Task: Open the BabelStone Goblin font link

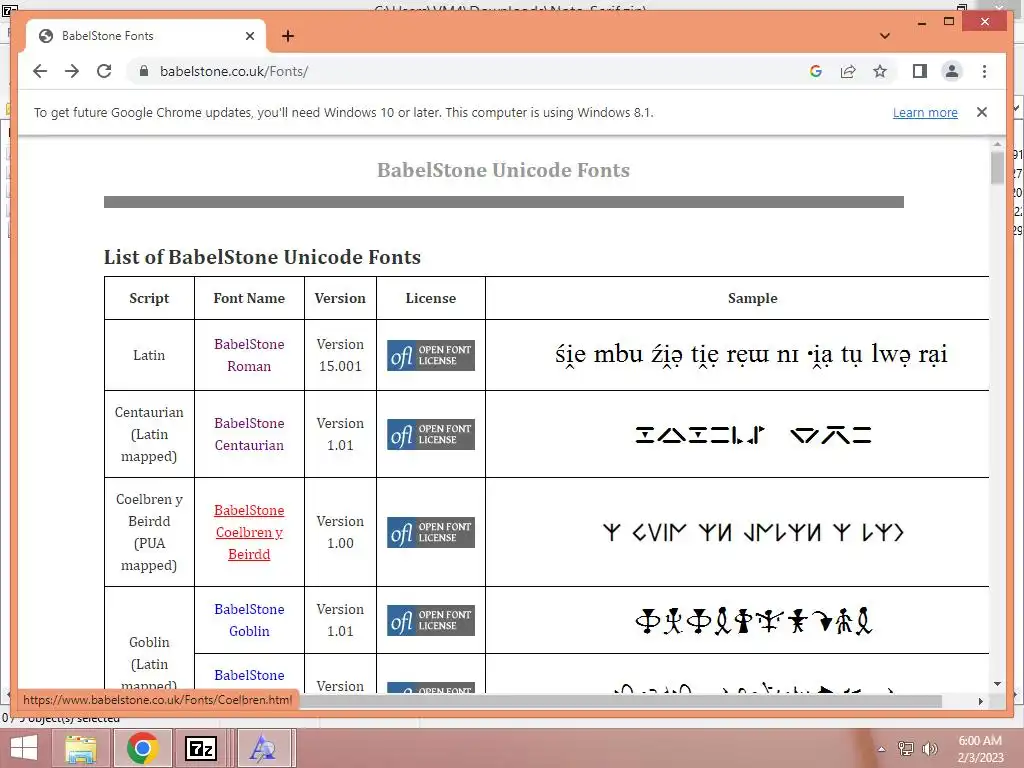Action: 249,620
